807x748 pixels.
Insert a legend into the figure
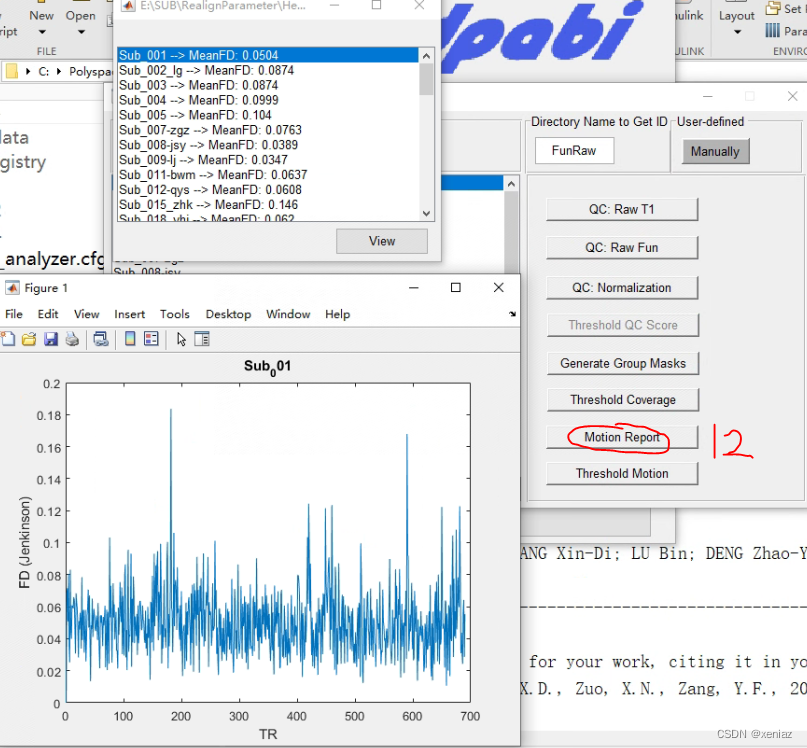click(152, 338)
